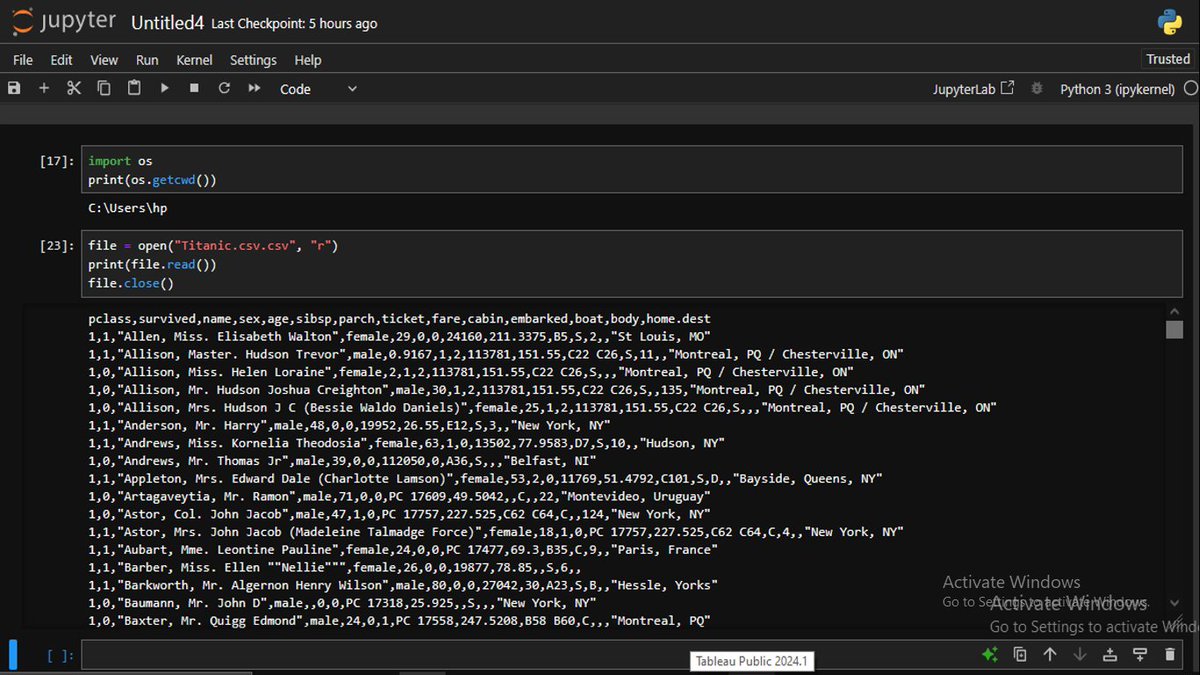The image size is (1200, 675).
Task: Click the C:\Users\hp output text
Action: (x=128, y=208)
